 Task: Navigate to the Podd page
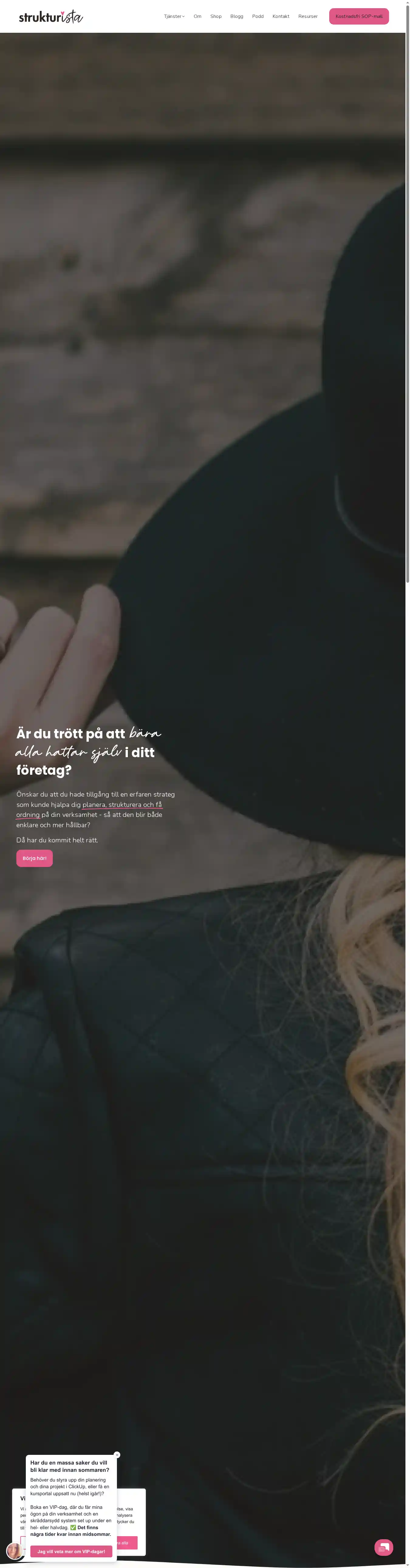[258, 16]
